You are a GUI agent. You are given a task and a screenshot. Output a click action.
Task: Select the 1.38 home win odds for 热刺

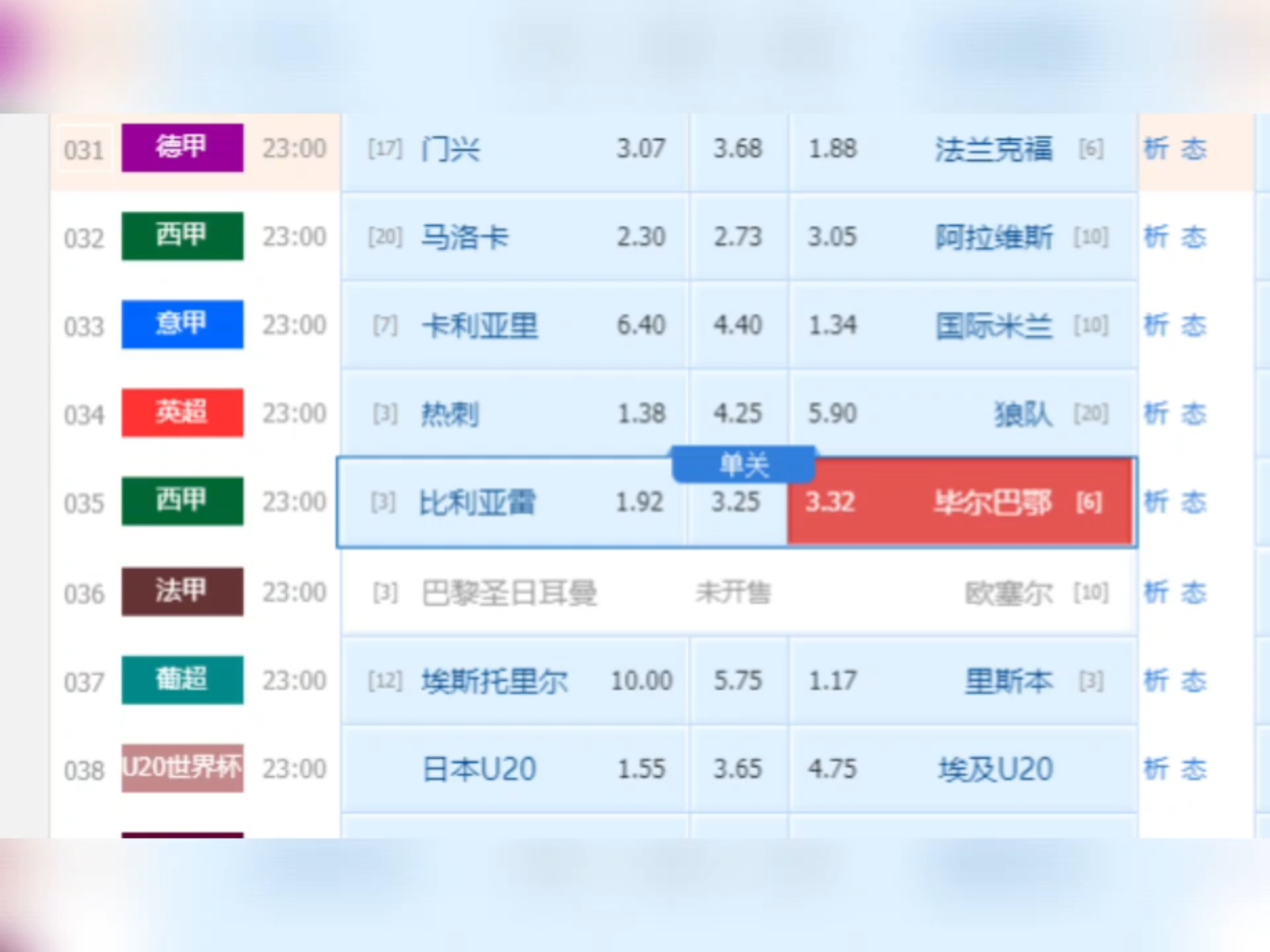[x=640, y=414]
